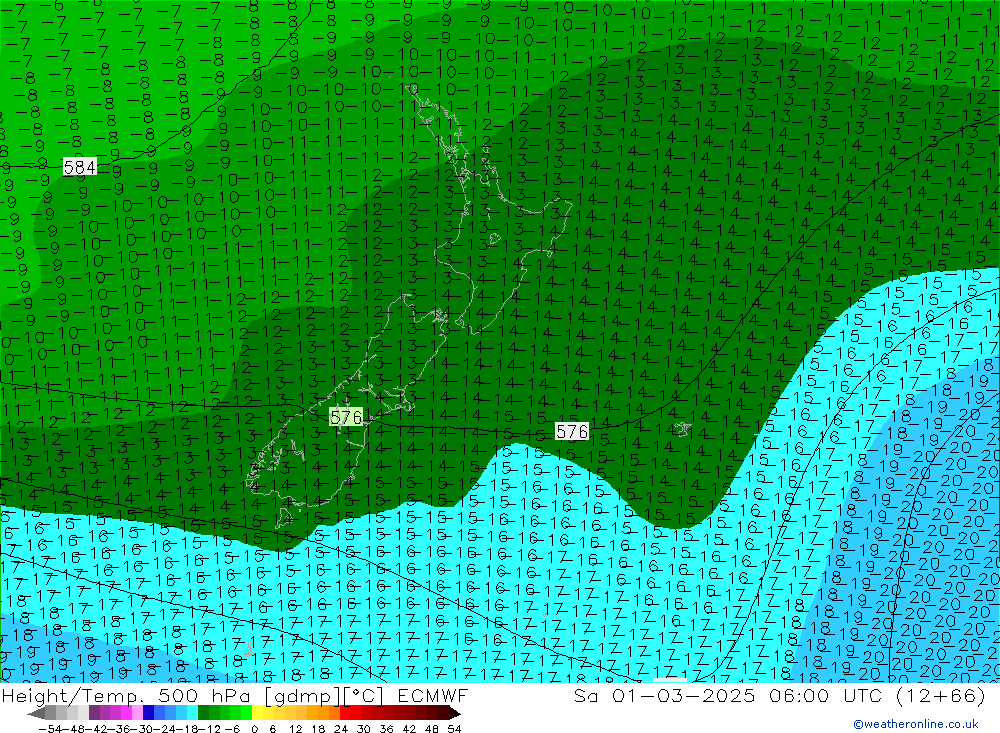Image resolution: width=1000 pixels, height=733 pixels.
Task: Click the yellow swatch at 0 on color scale
Action: pyautogui.click(x=258, y=713)
